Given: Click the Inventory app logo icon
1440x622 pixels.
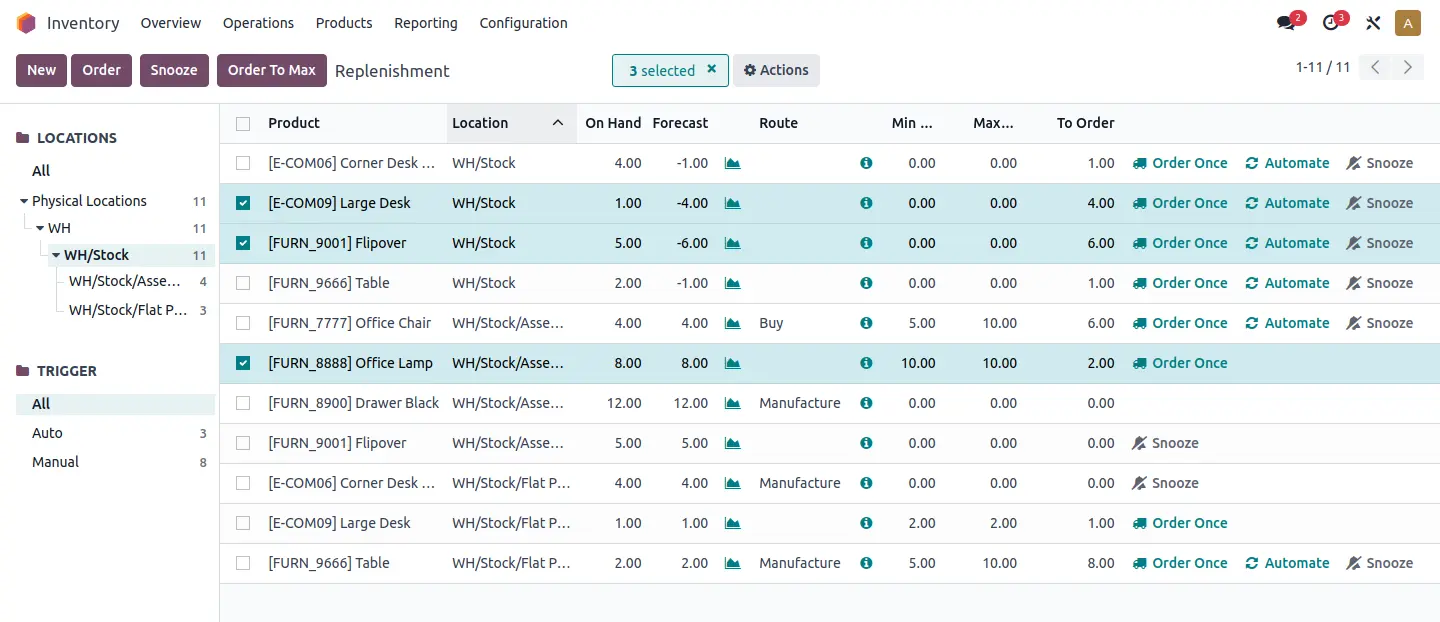Looking at the screenshot, I should [x=26, y=23].
